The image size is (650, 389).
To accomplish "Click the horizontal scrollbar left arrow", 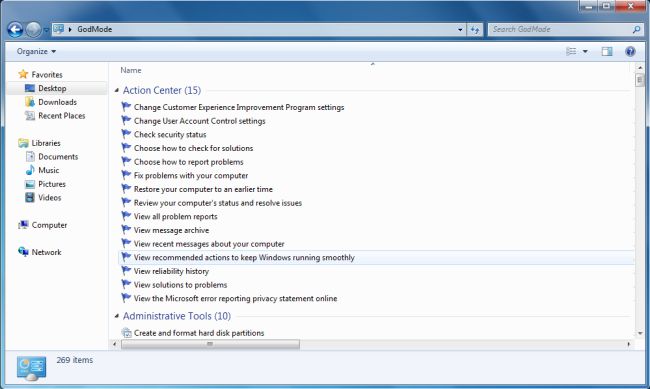I will [115, 344].
